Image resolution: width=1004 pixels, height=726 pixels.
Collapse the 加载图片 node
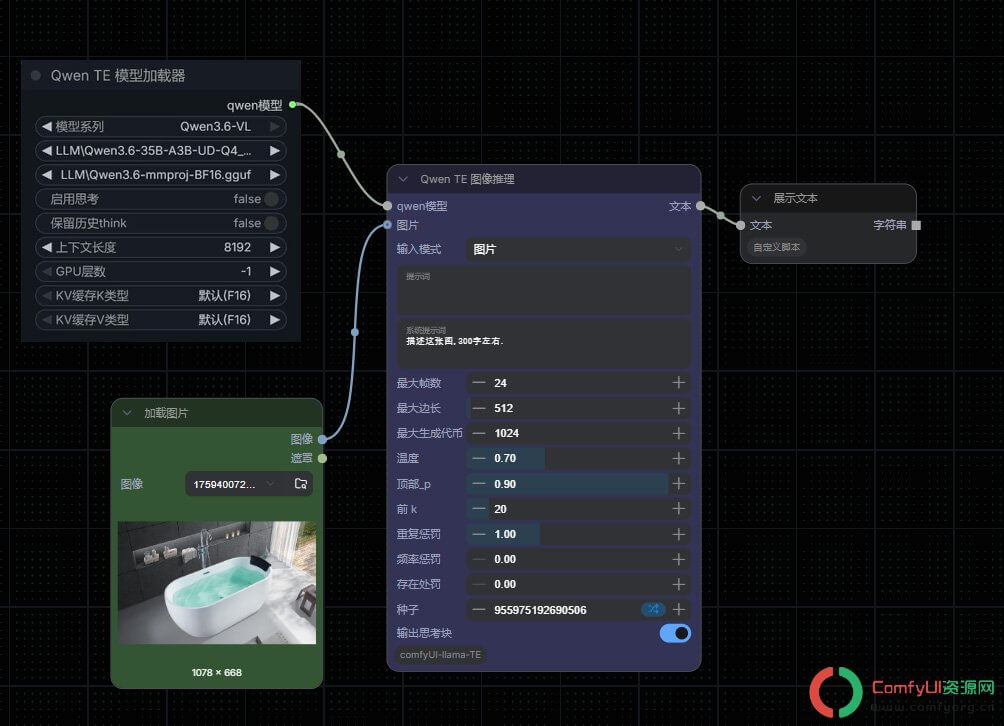pos(127,413)
